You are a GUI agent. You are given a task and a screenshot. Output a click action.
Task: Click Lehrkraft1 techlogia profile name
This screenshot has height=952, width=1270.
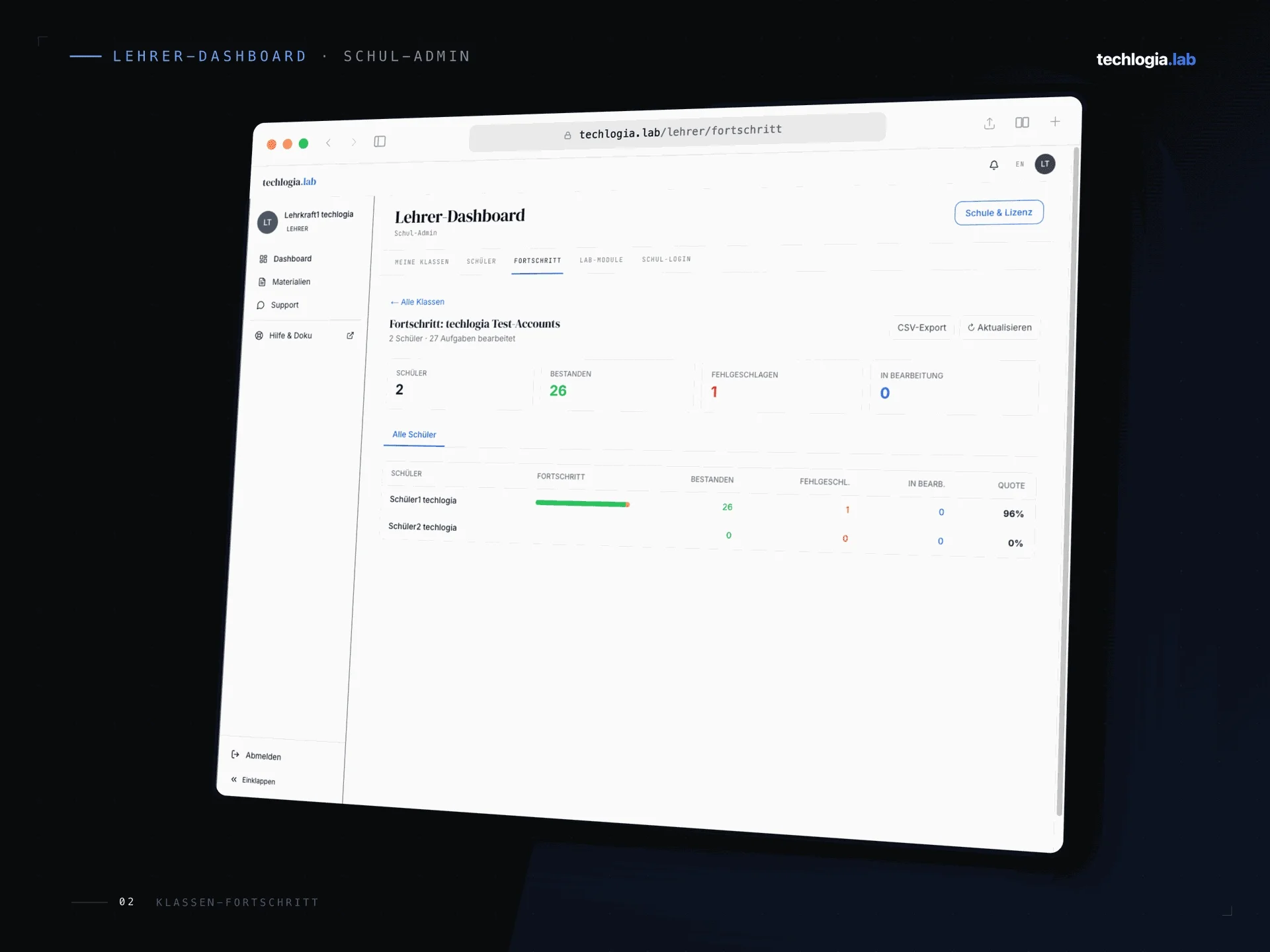pyautogui.click(x=318, y=215)
